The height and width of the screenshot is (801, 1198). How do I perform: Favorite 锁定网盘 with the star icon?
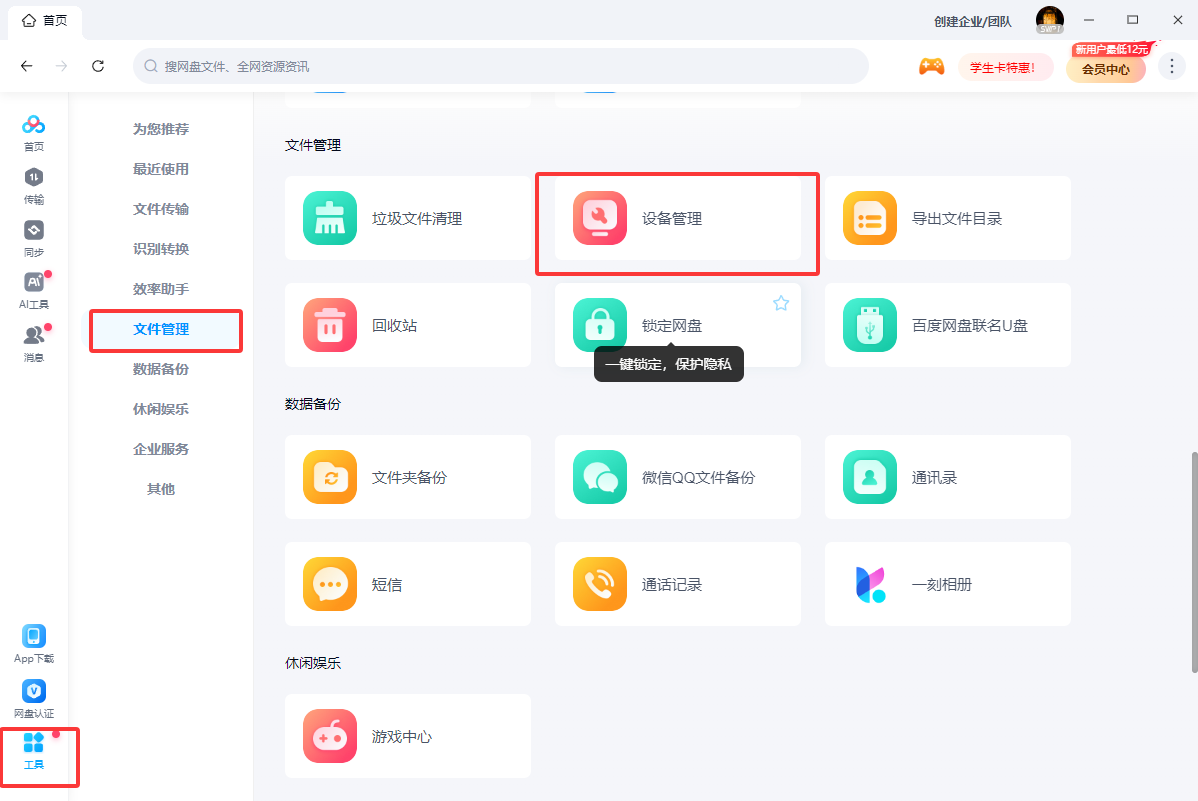tap(781, 303)
